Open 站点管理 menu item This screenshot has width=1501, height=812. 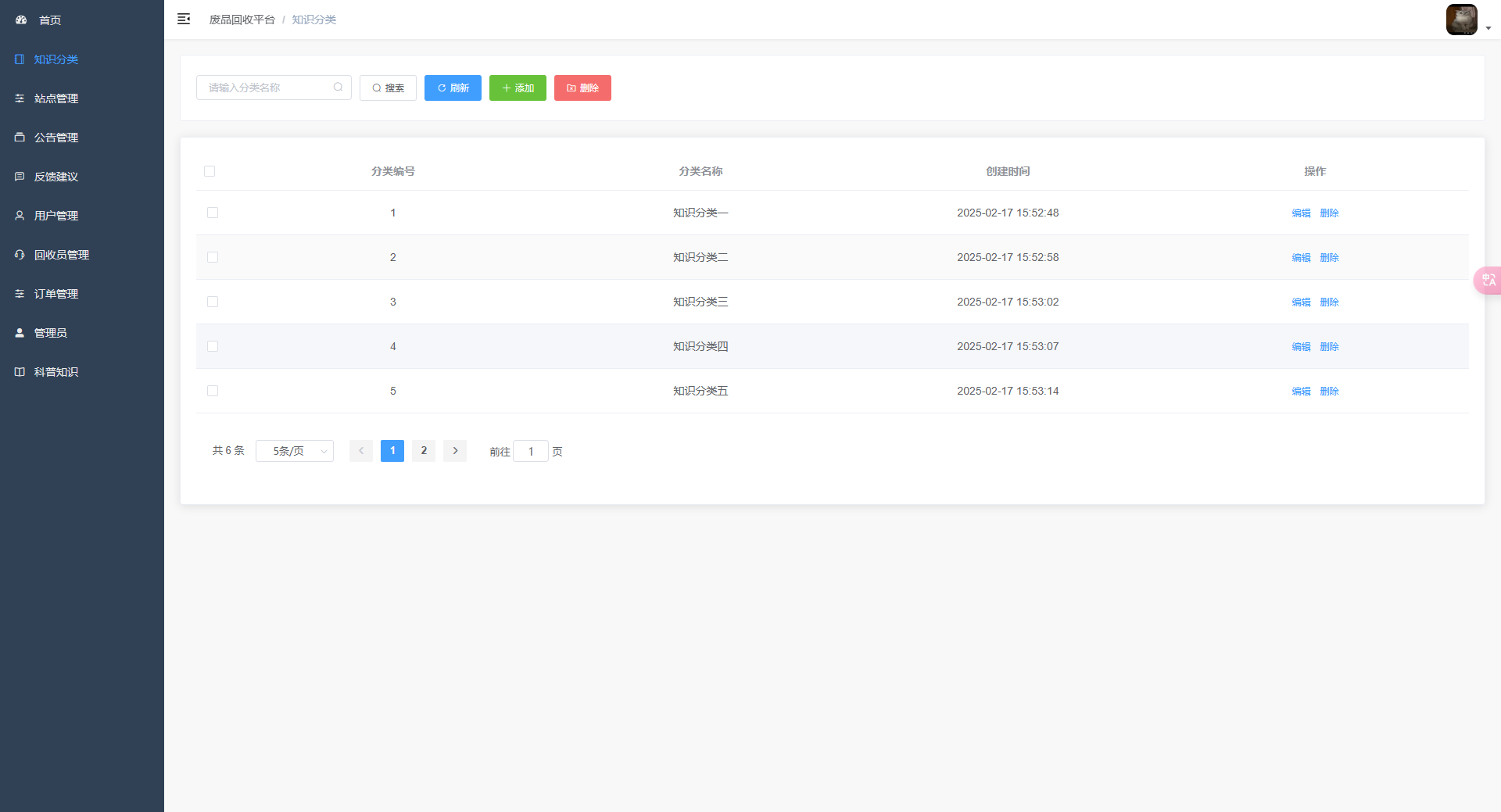[82, 98]
